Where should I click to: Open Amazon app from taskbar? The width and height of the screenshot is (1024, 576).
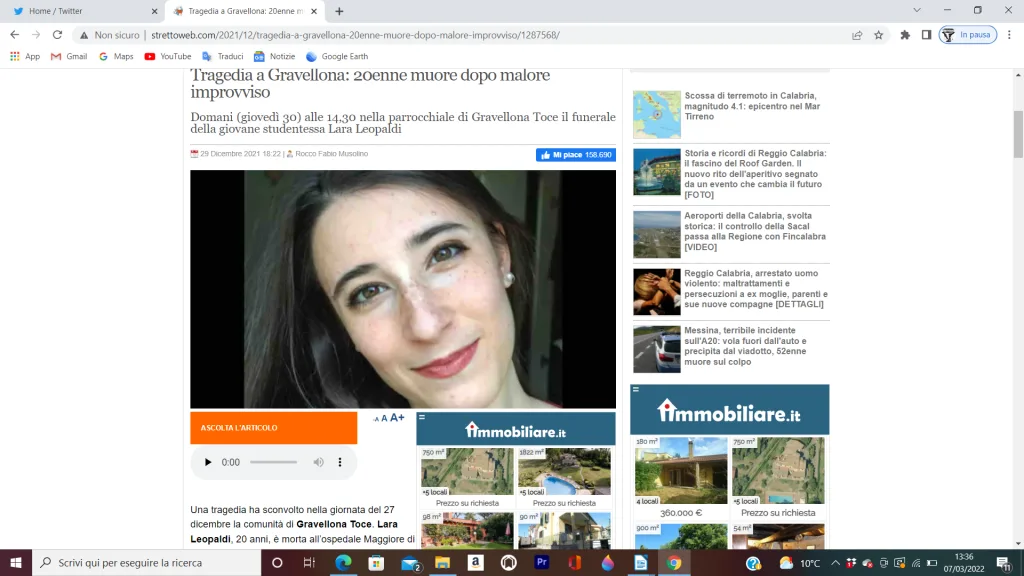coord(475,562)
